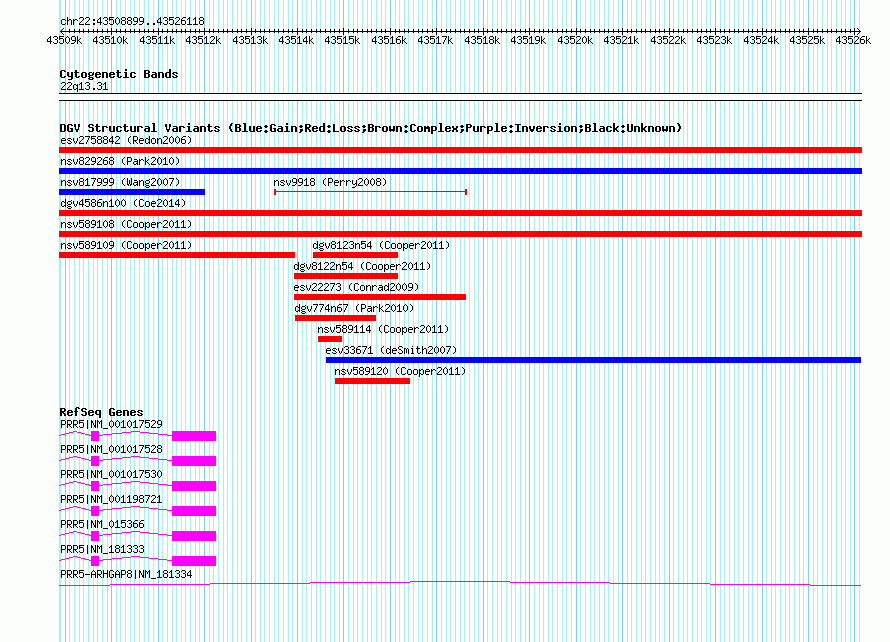The image size is (890, 642).
Task: Click the esv2758842 (Redon2006) red loss bar
Action: tap(460, 150)
